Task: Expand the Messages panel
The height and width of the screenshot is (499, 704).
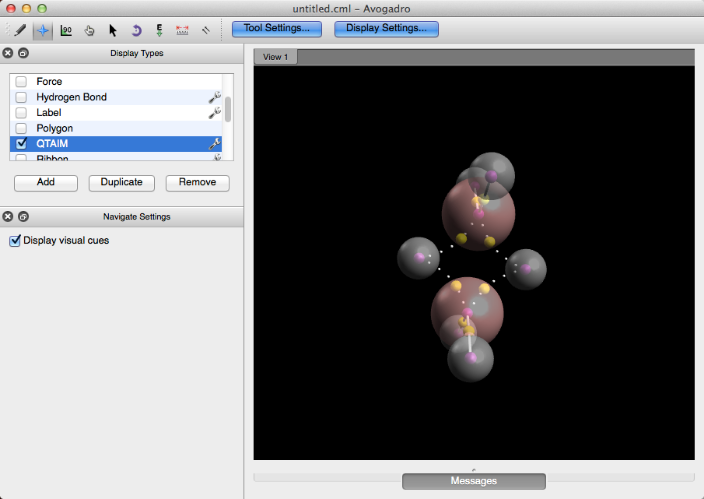Action: tap(474, 481)
